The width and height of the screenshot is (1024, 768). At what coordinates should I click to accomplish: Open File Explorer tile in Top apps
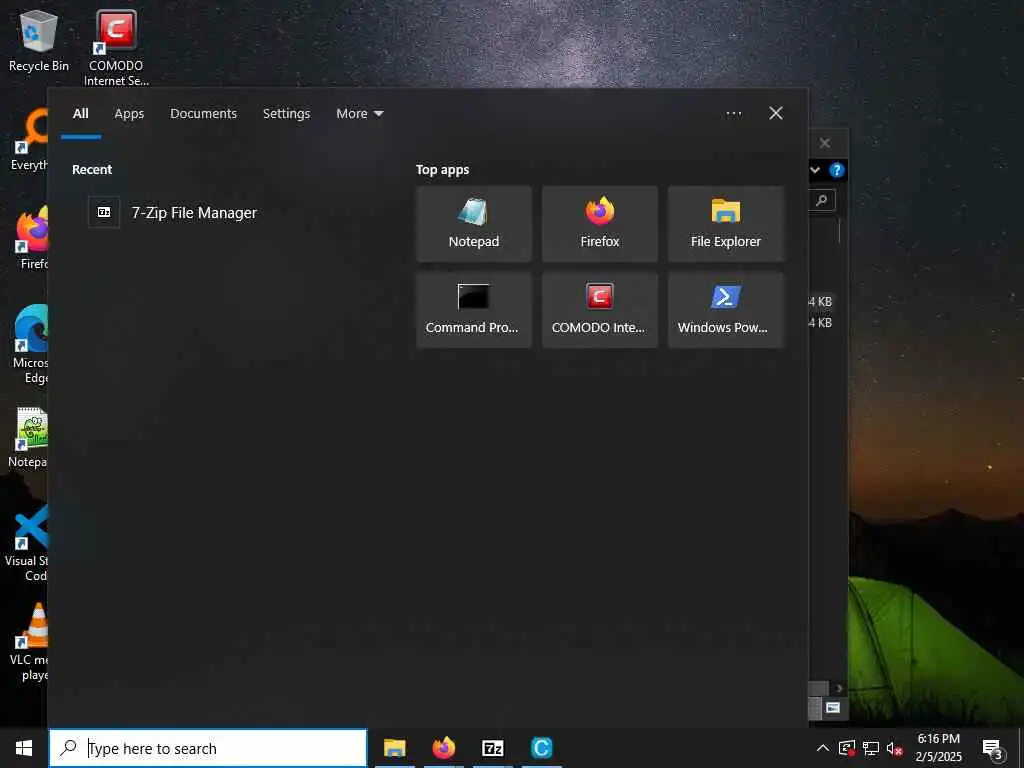pos(726,224)
